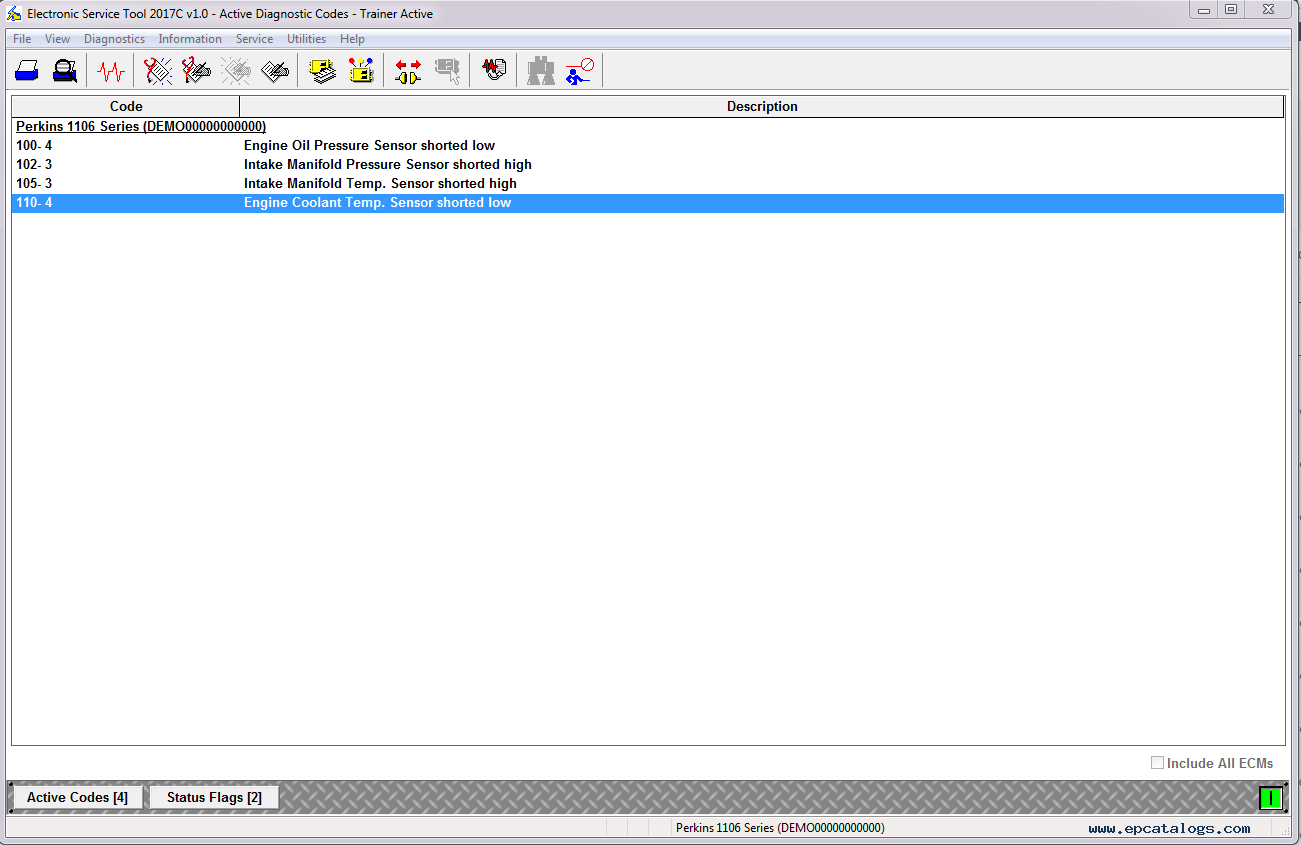Select Intake Manifold Temp. Sensor shorted high

[x=380, y=183]
